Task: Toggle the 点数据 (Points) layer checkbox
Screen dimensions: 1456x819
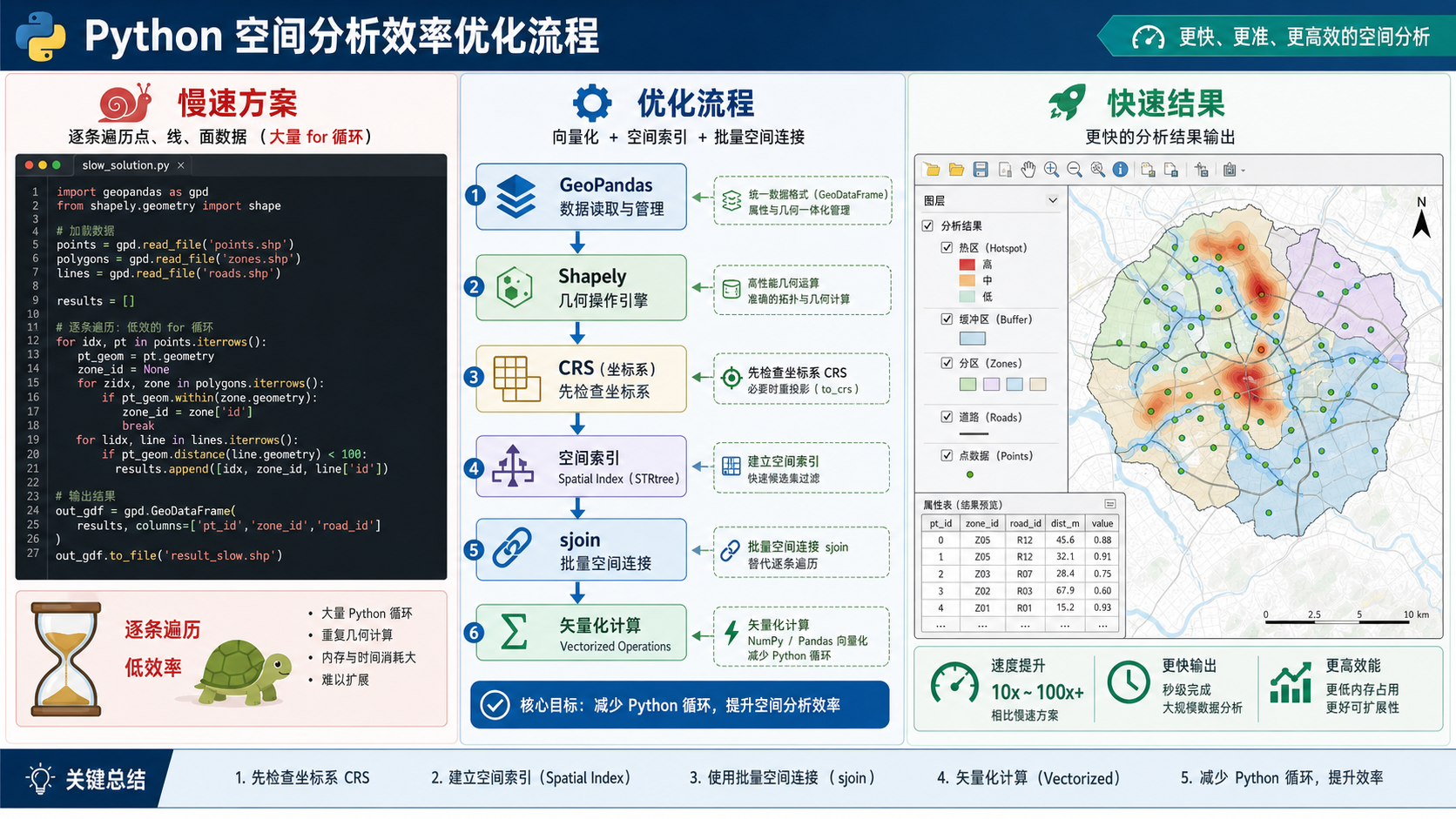Action: pos(947,454)
